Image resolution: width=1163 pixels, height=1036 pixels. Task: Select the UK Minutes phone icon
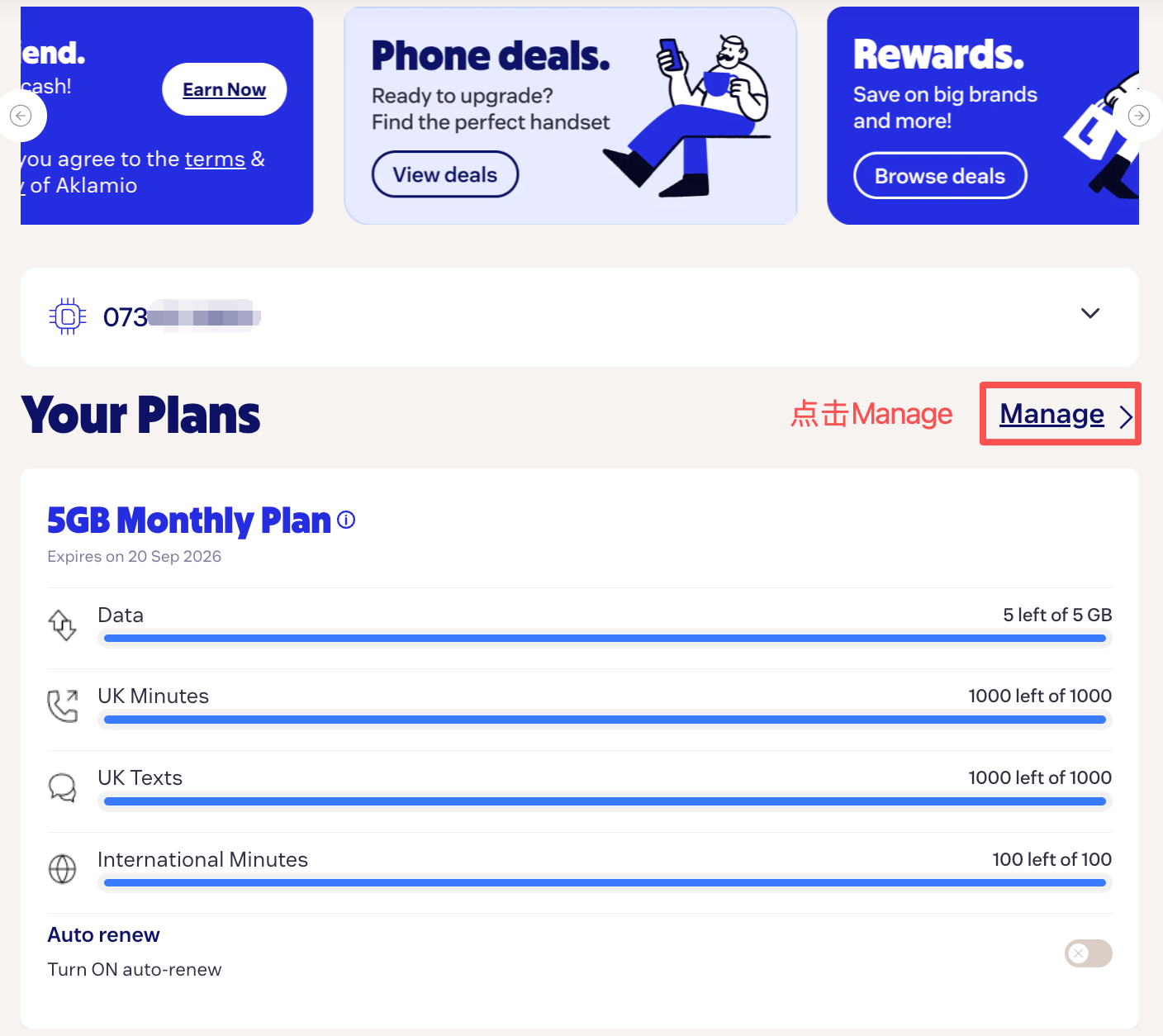click(x=63, y=706)
